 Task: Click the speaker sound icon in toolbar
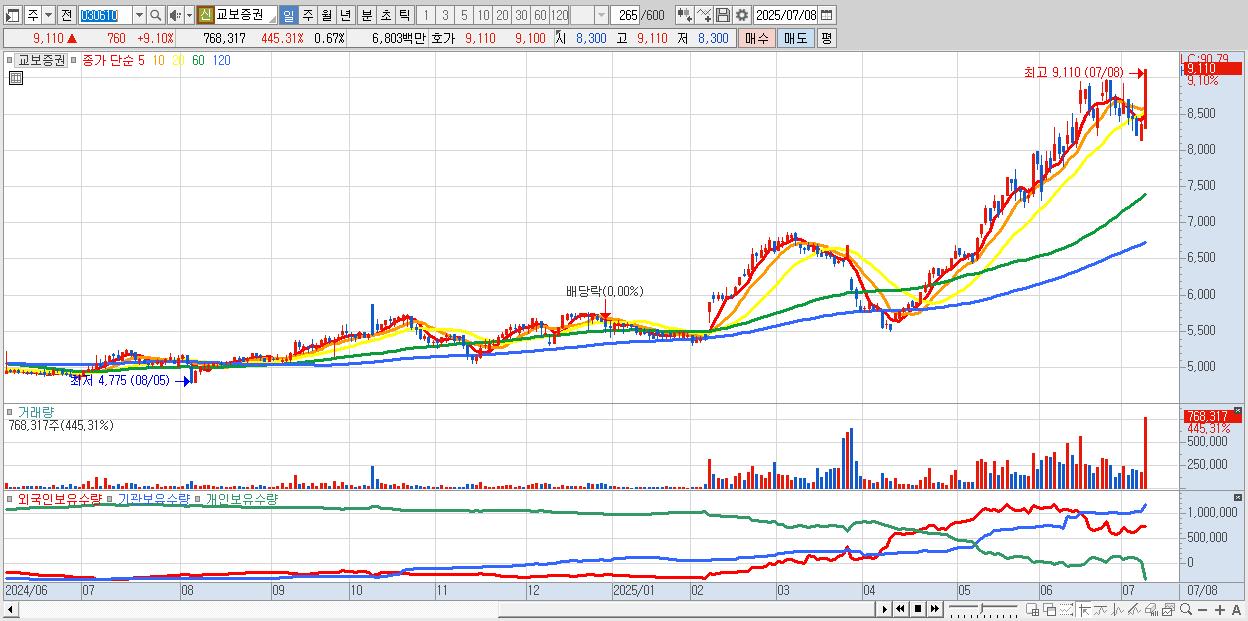point(175,15)
